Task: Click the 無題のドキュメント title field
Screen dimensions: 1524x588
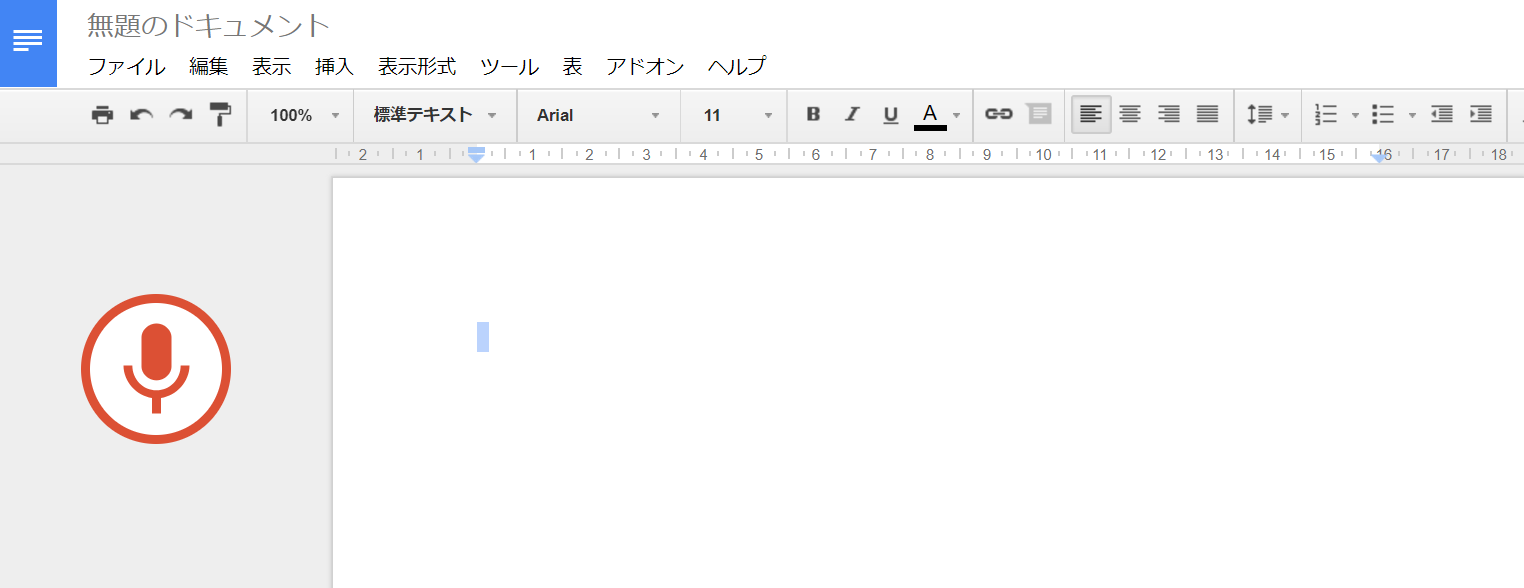Action: [x=208, y=25]
